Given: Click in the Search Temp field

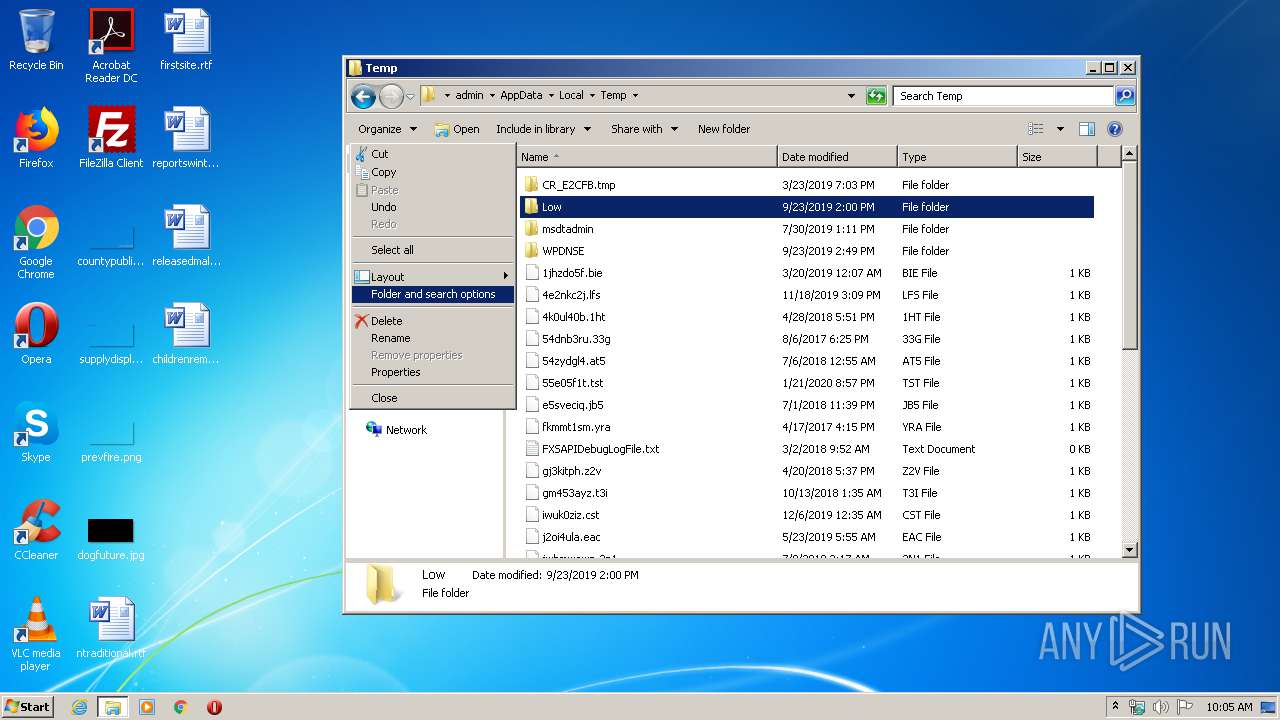Looking at the screenshot, I should coord(1003,96).
